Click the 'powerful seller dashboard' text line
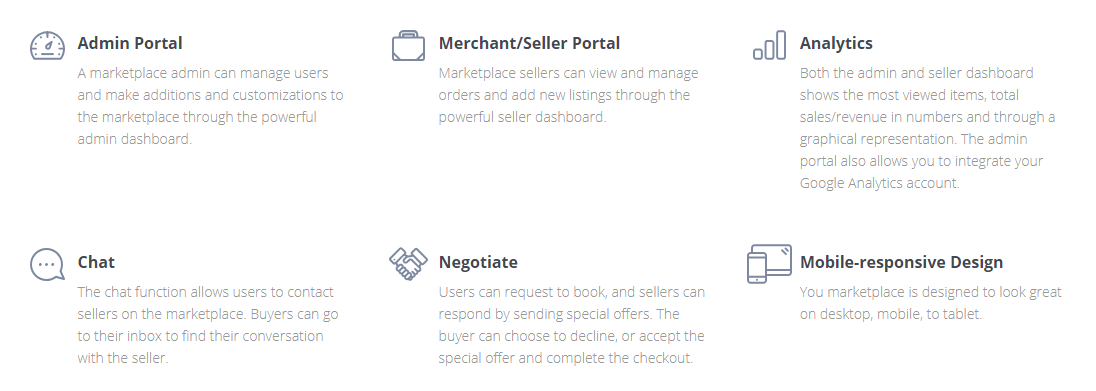 pos(522,117)
